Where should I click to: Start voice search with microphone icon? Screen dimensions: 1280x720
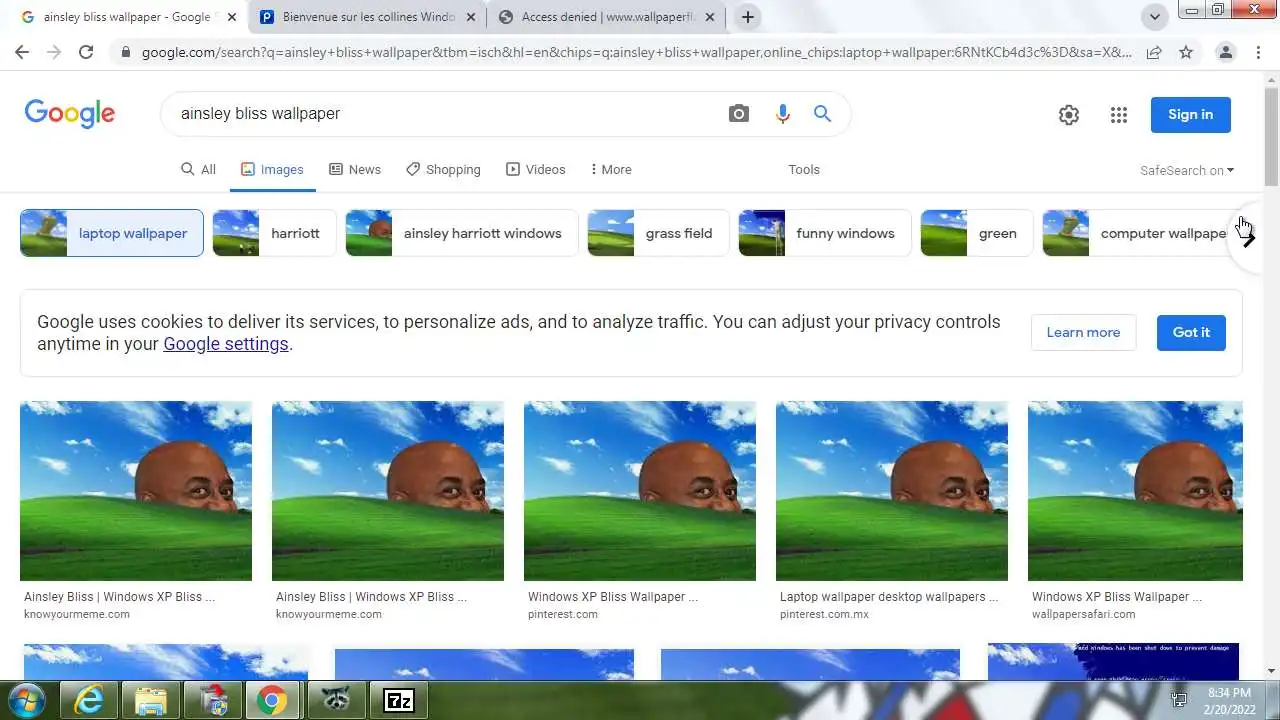(783, 114)
